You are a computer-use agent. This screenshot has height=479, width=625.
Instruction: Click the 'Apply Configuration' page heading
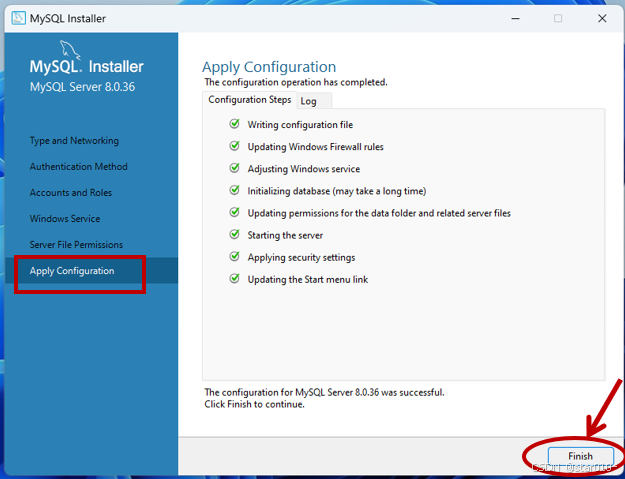click(269, 67)
